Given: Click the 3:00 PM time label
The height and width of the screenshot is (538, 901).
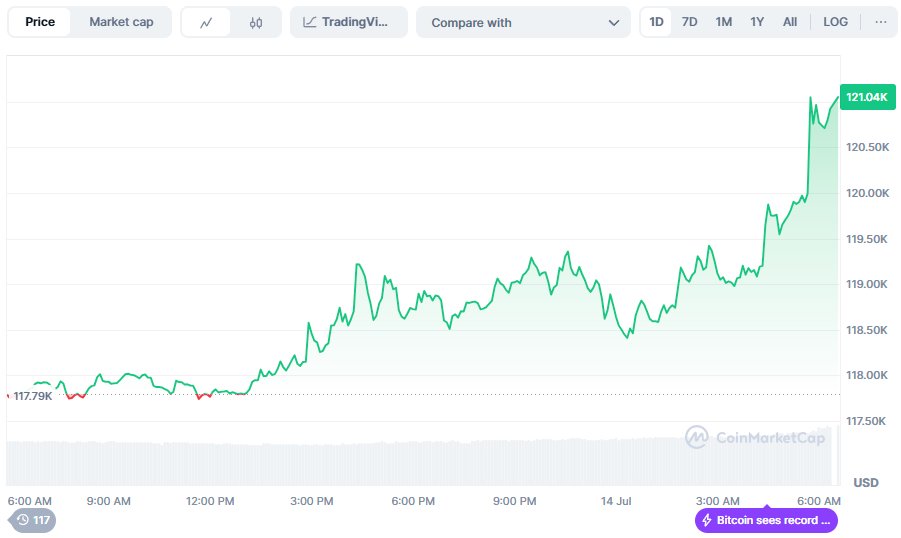Looking at the screenshot, I should (x=311, y=501).
